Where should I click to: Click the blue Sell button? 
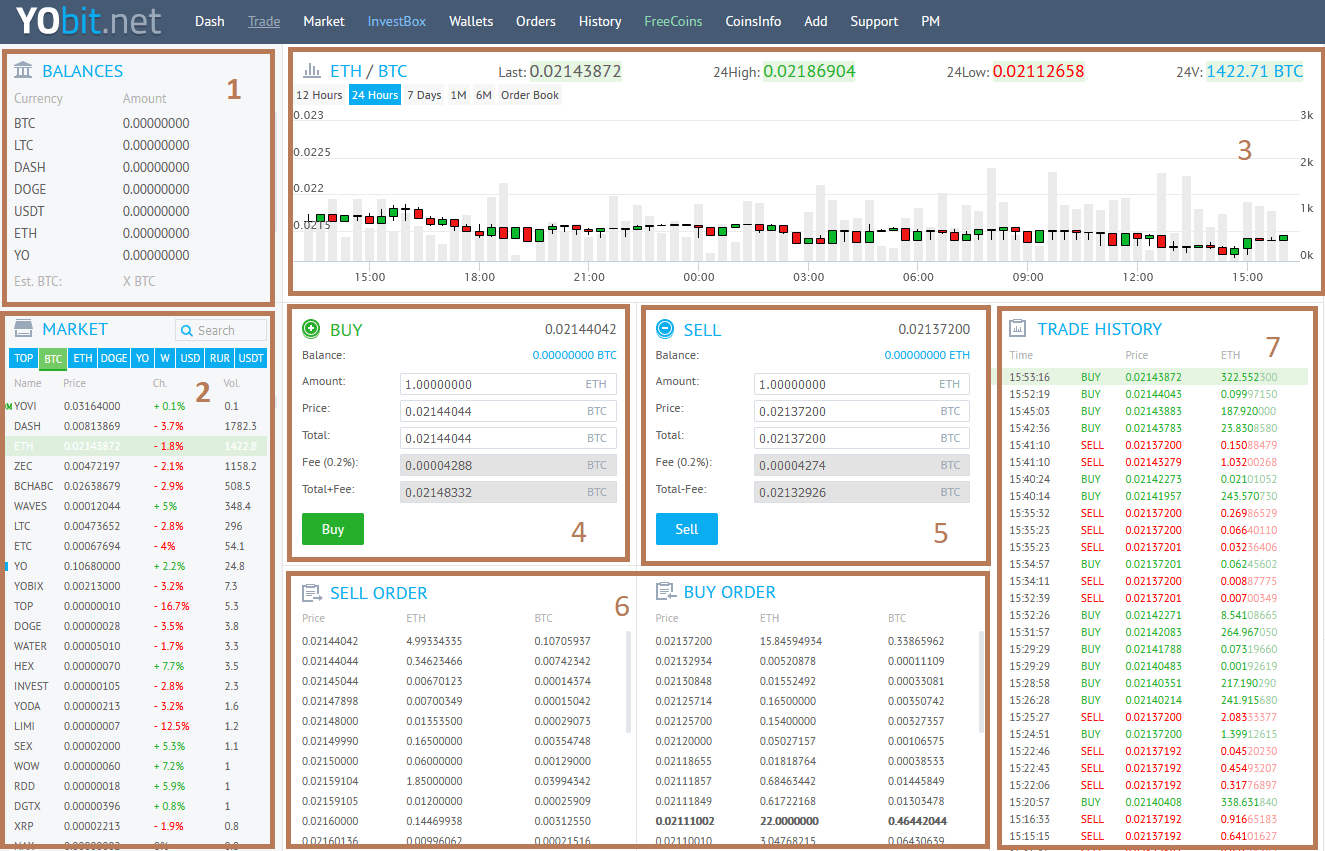(687, 529)
